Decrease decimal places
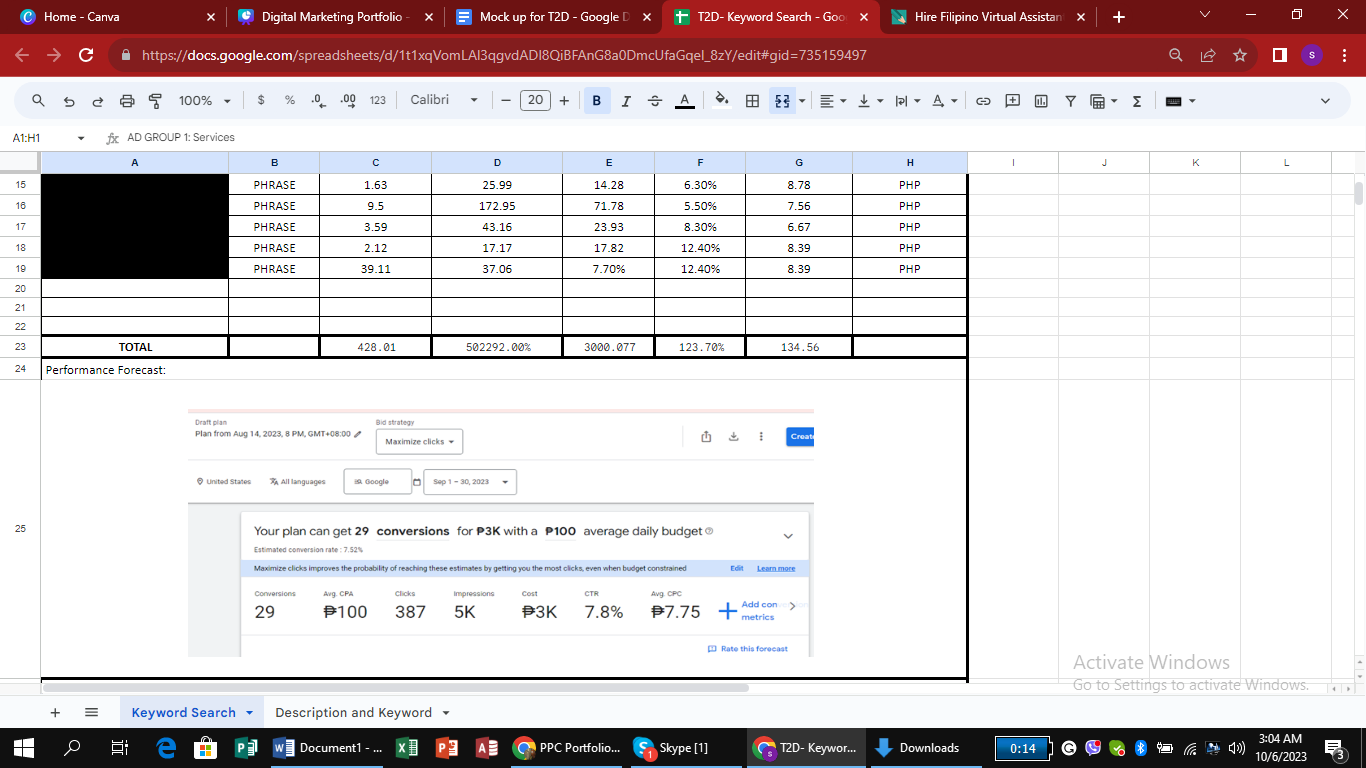The image size is (1366, 768). [x=318, y=101]
